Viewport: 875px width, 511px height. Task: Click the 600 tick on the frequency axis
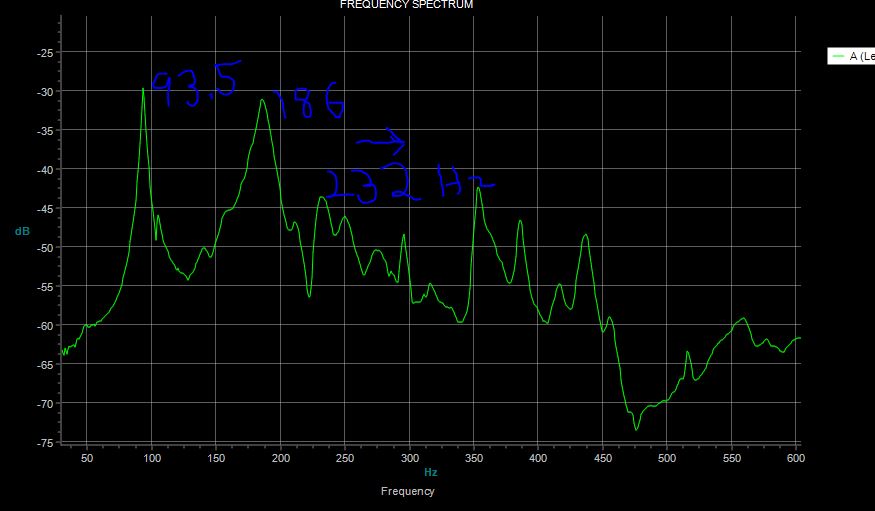point(795,457)
